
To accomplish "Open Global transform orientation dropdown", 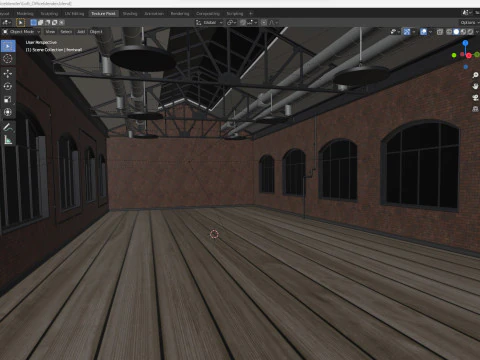I will [209, 22].
